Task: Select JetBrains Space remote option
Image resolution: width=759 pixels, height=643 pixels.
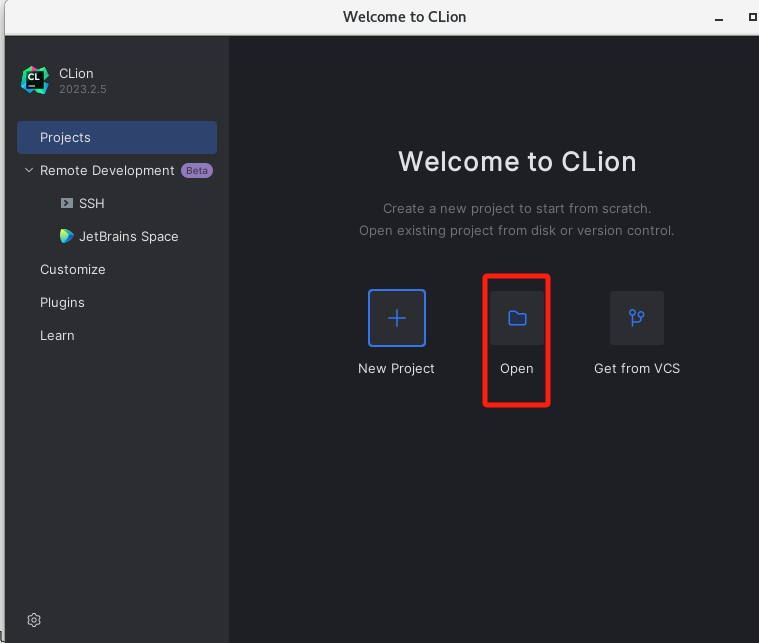Action: 129,236
